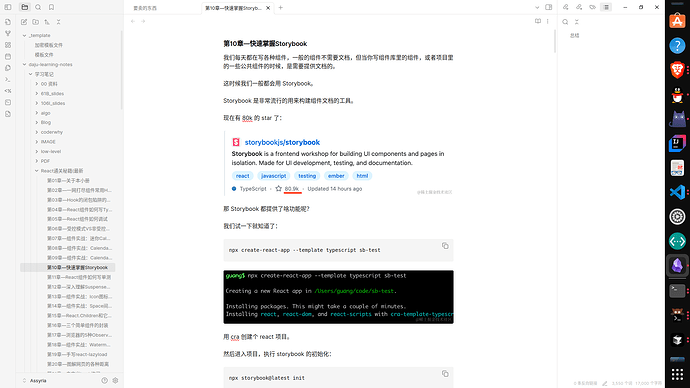Open the bookmarks tab in sidebar
This screenshot has height=388, width=690.
click(51, 7)
